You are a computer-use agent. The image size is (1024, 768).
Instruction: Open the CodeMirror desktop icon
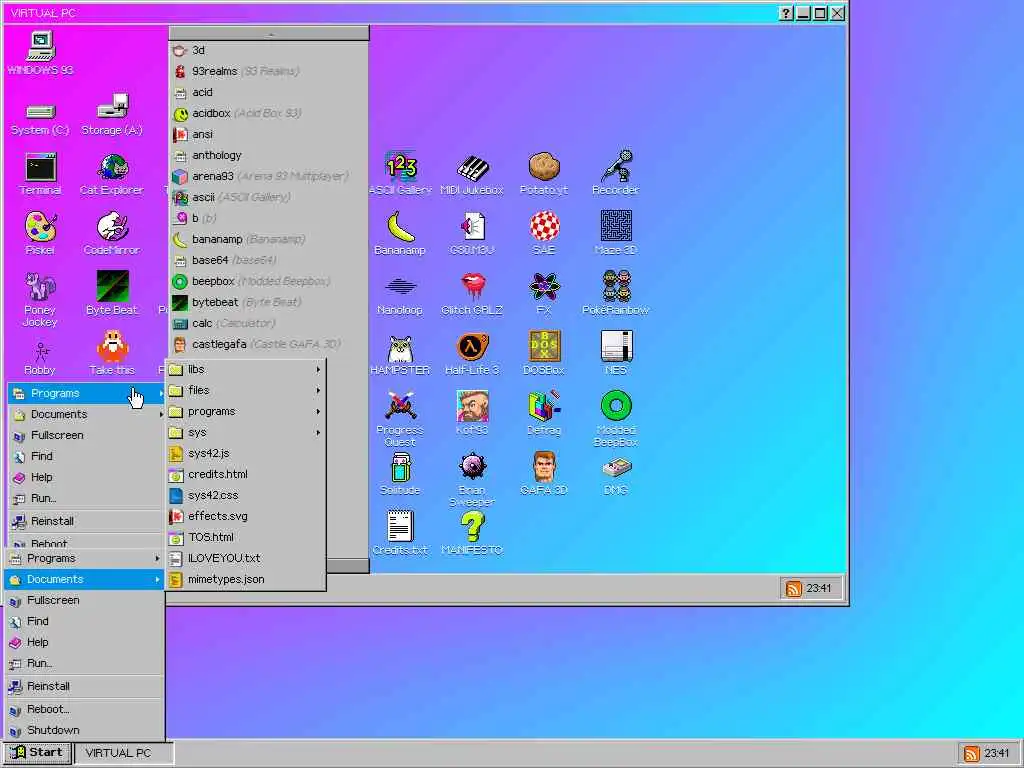[112, 234]
